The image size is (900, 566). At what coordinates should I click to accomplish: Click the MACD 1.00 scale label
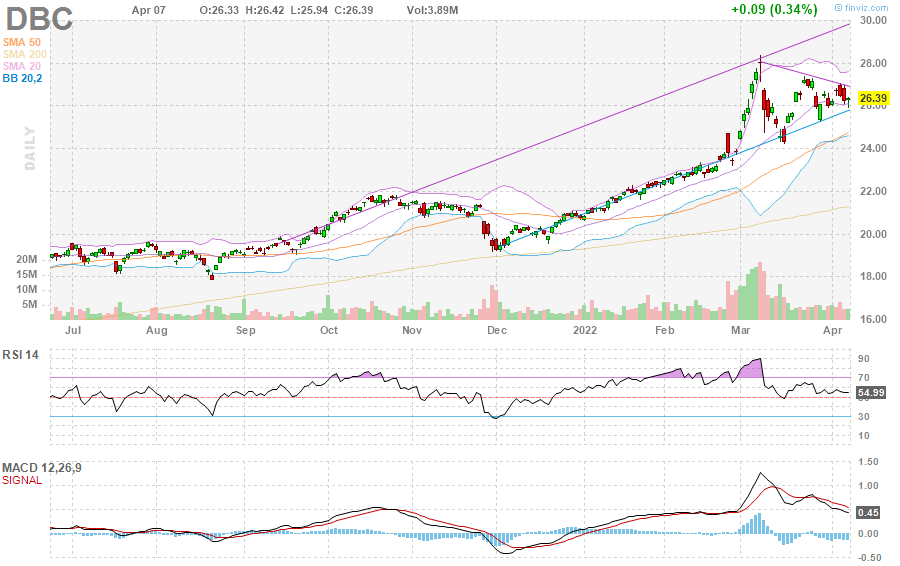[x=868, y=486]
